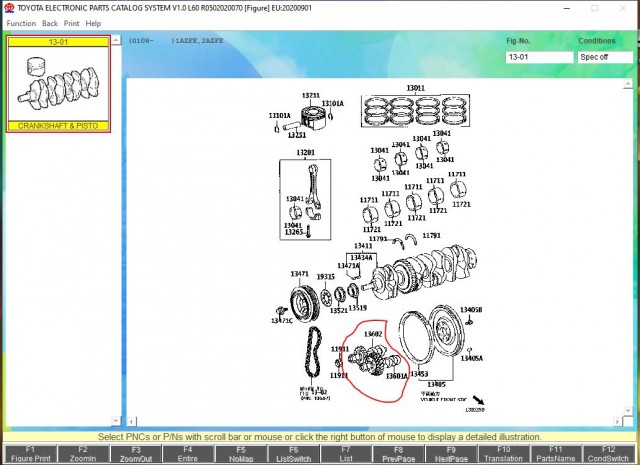The height and width of the screenshot is (465, 640).
Task: Select PNC 13411 crankshaft label
Action: (363, 246)
